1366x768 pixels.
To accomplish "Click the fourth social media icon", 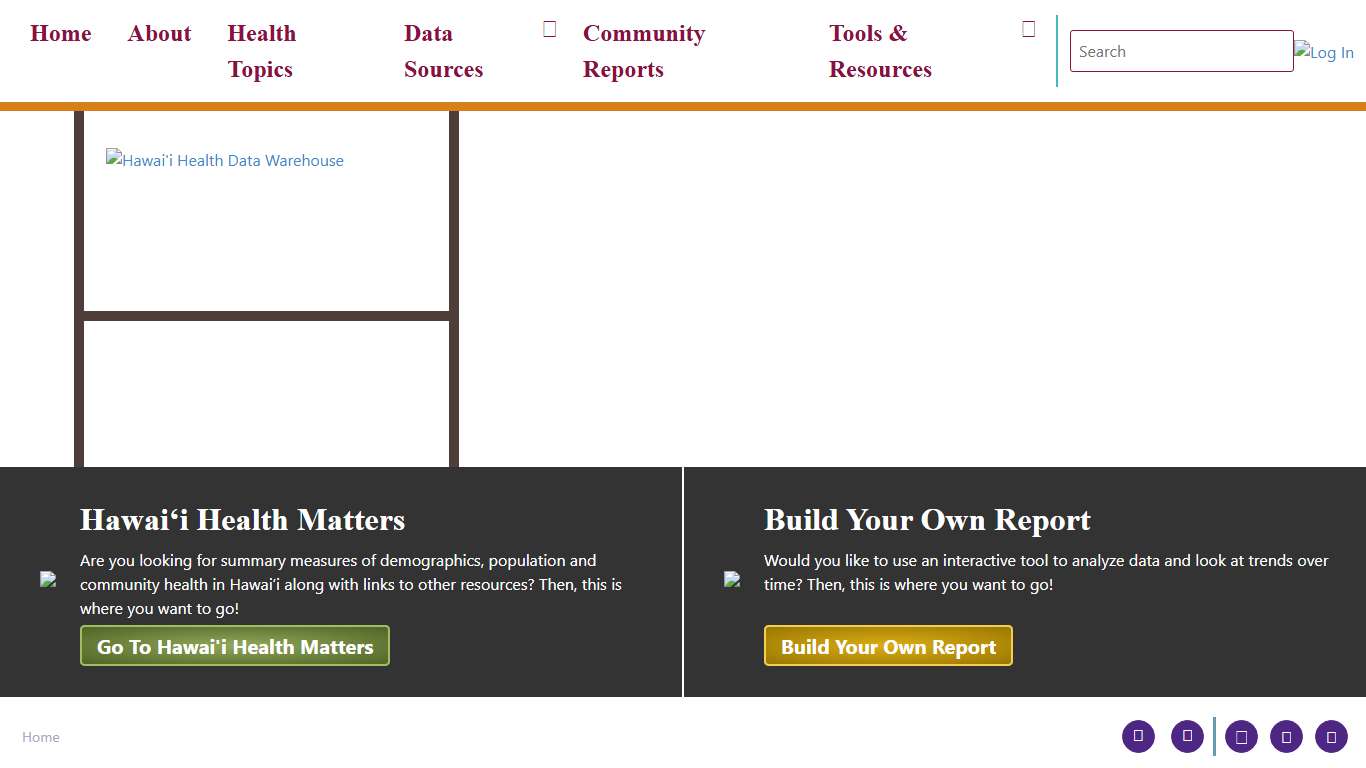I will [x=1286, y=736].
